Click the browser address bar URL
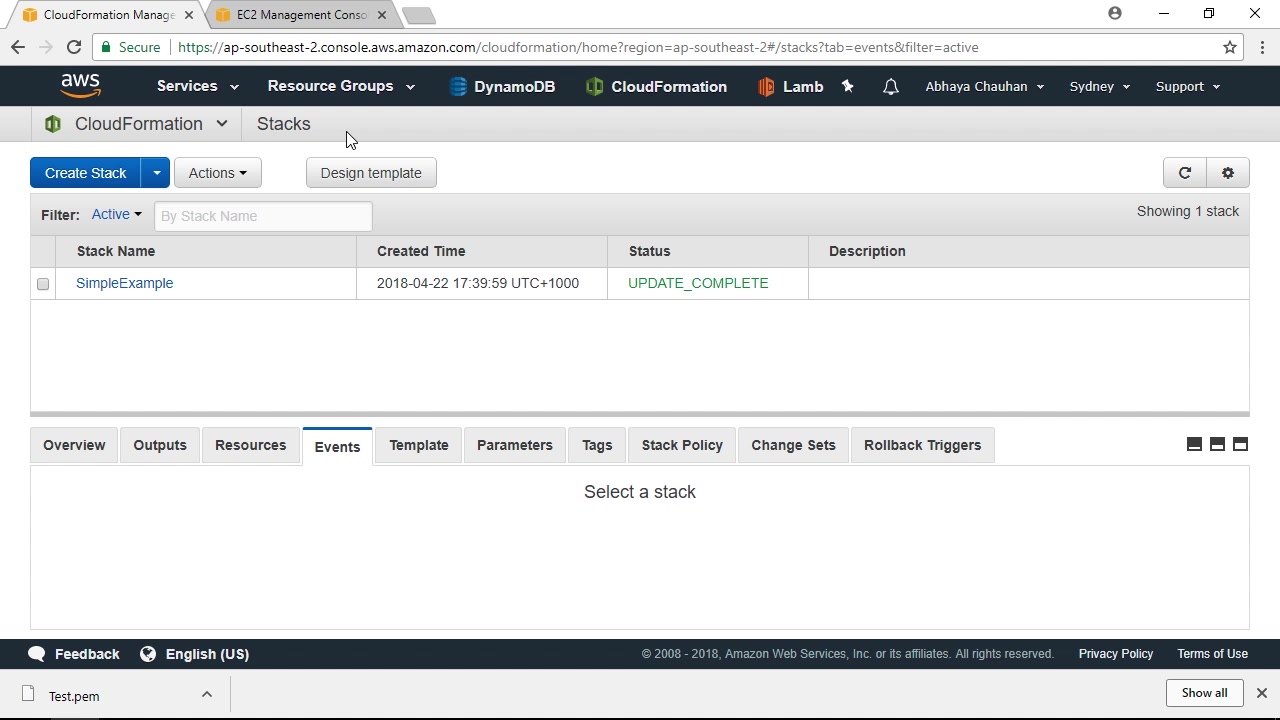This screenshot has height=720, width=1280. pos(578,47)
